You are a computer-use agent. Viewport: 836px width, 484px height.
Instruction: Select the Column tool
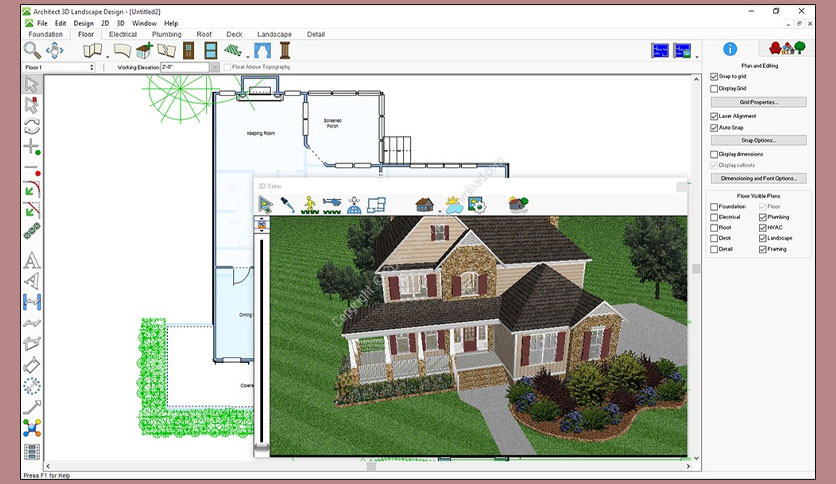(285, 51)
